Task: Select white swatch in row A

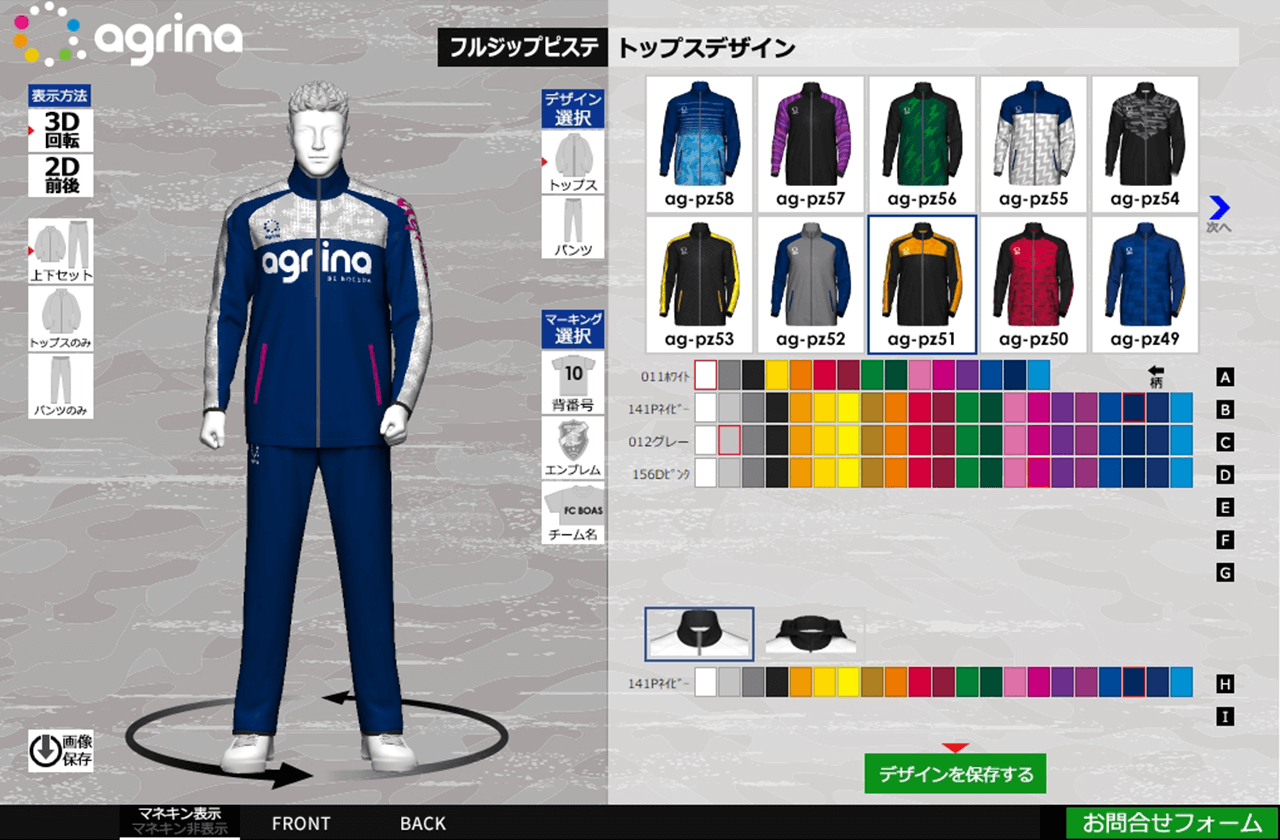Action: (706, 375)
